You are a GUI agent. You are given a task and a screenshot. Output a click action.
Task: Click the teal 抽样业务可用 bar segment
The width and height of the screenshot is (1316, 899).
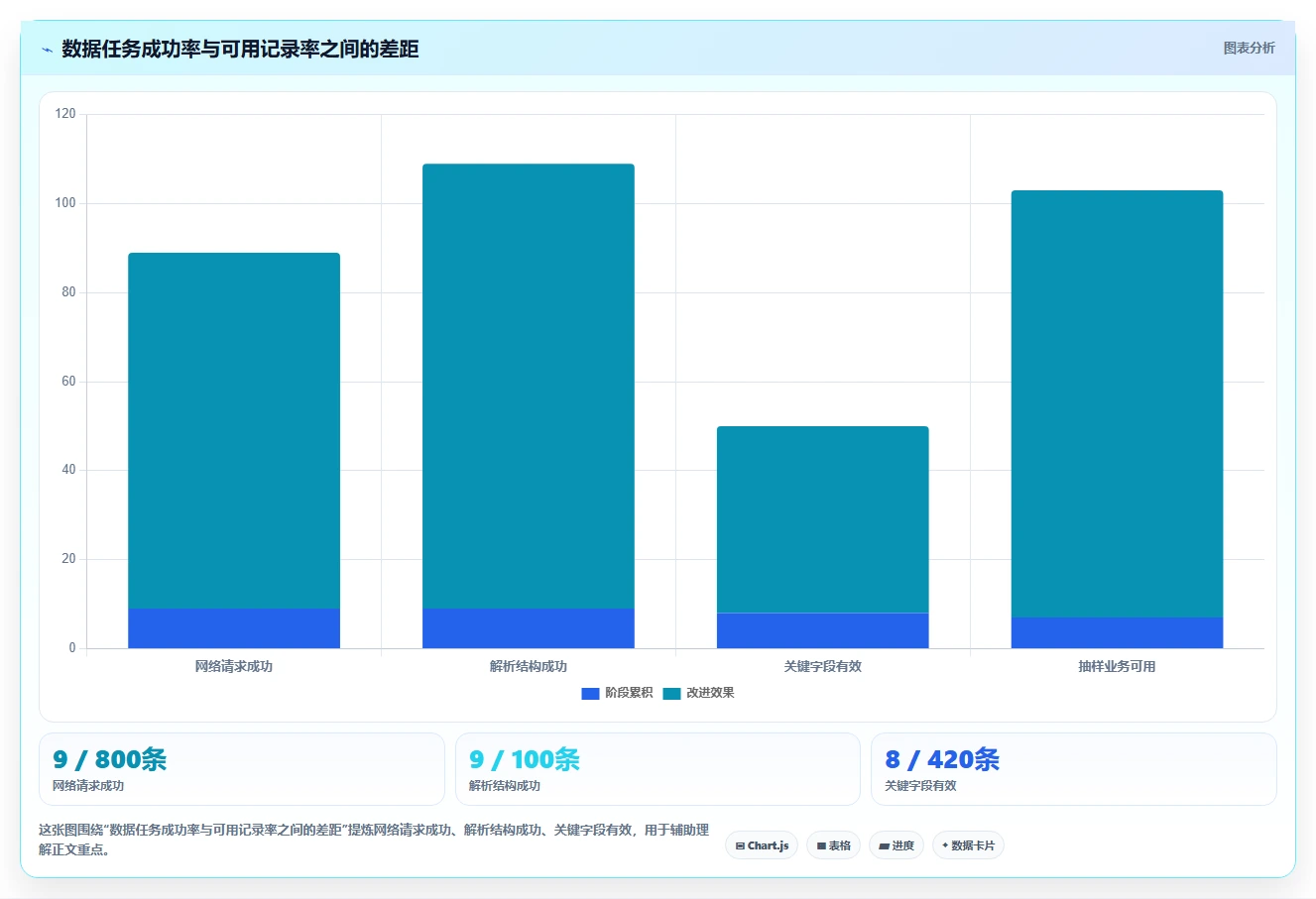1117,403
